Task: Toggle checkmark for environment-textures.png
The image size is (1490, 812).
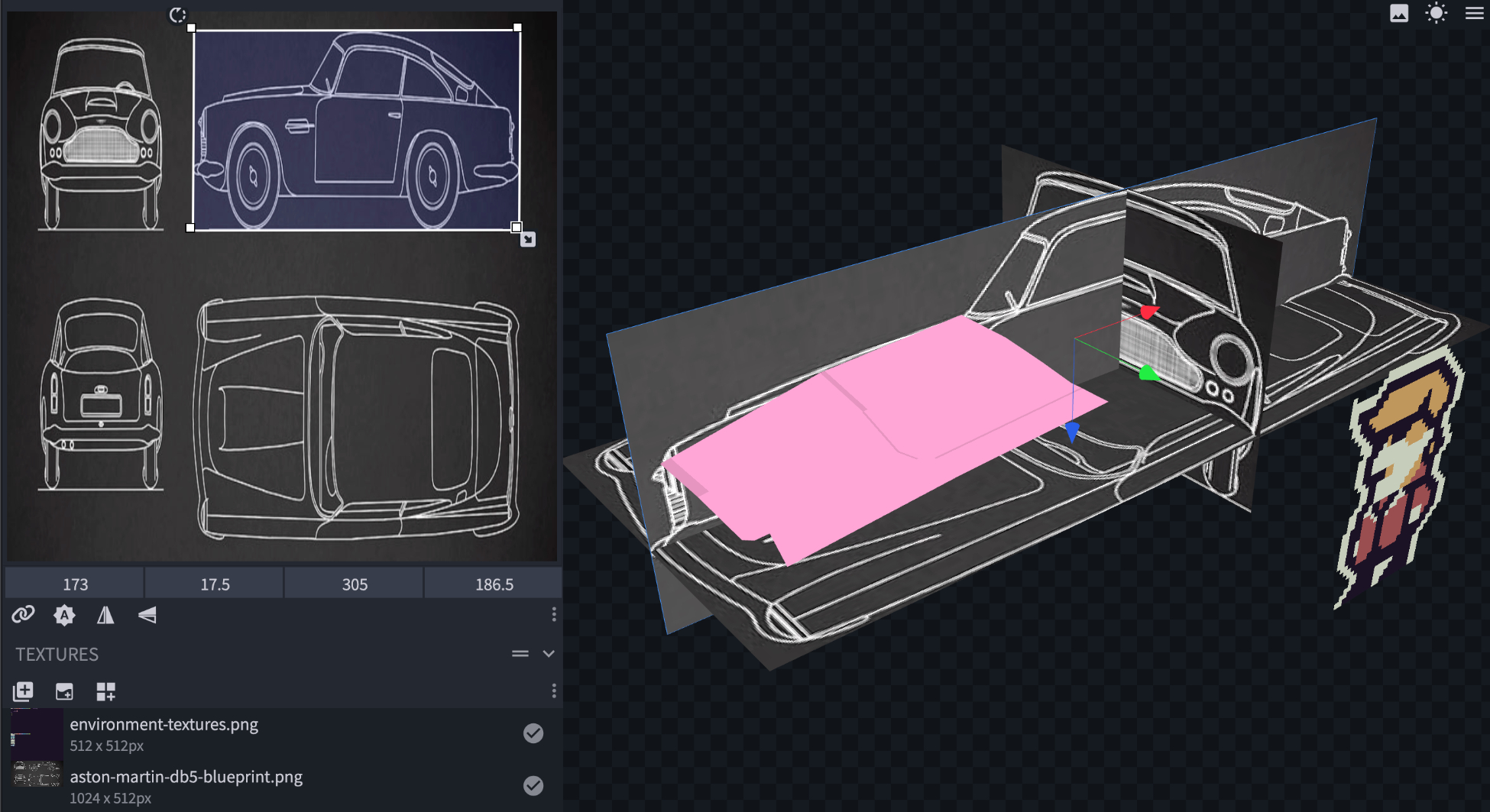Action: click(x=533, y=733)
